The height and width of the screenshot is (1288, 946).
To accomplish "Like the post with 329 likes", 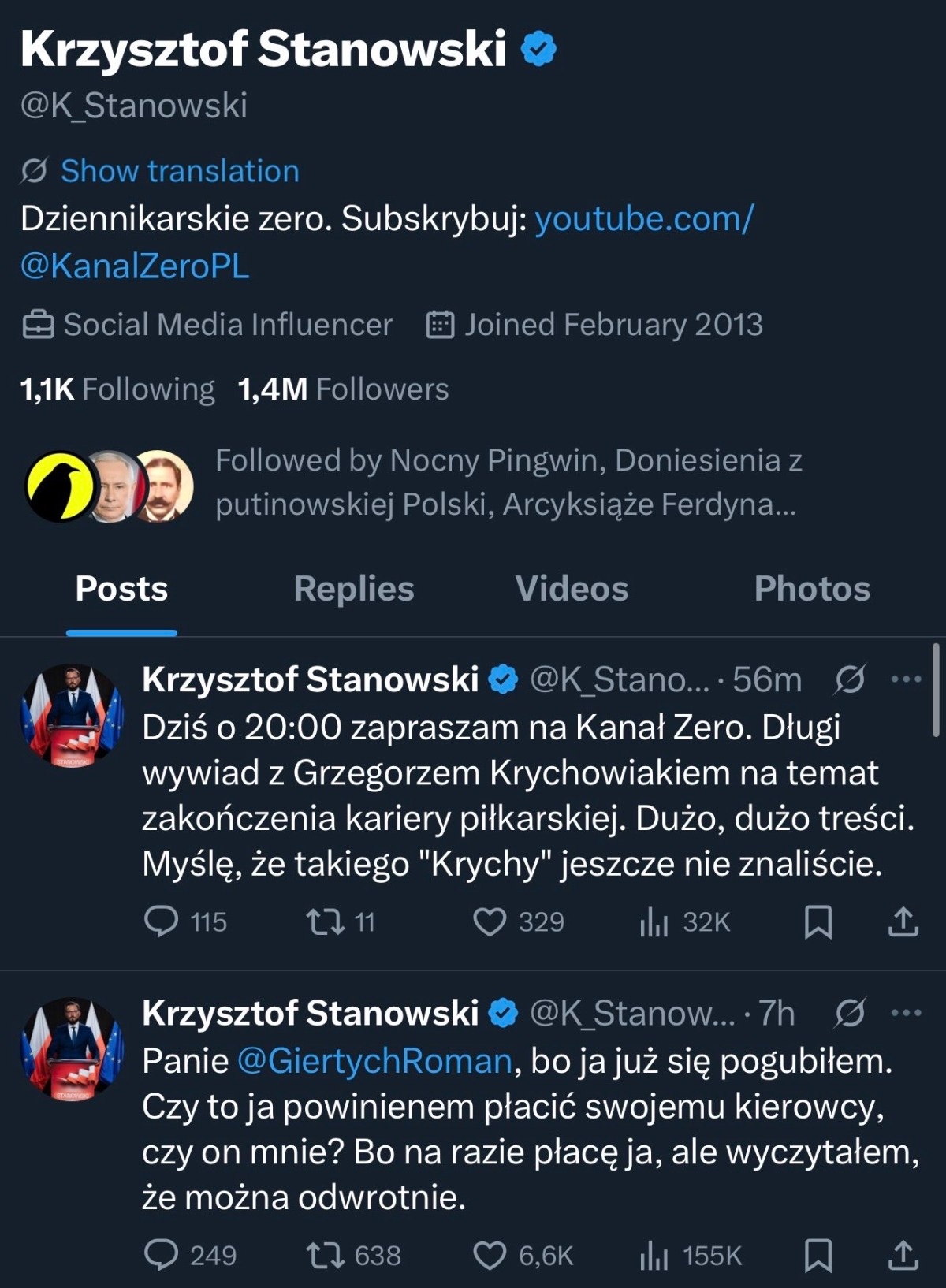I will (490, 921).
